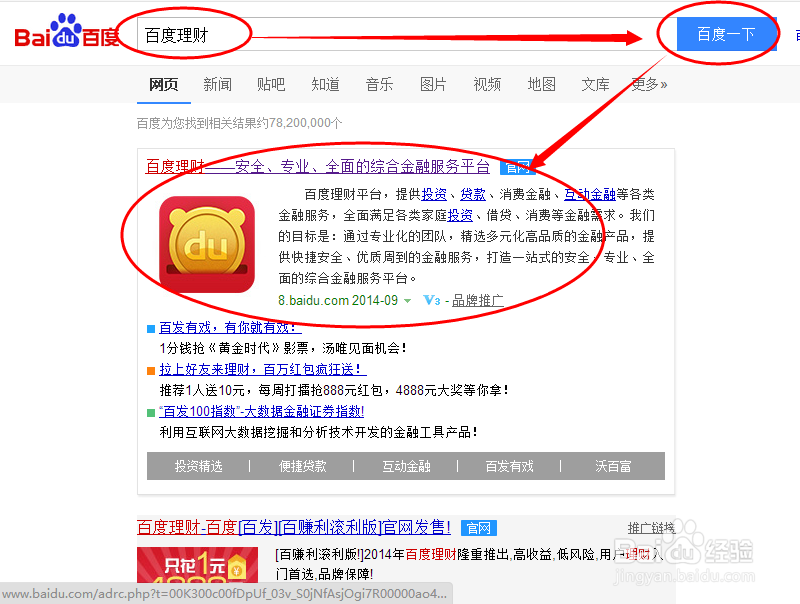Click the blue 官网 badge on the first result

coord(516,167)
